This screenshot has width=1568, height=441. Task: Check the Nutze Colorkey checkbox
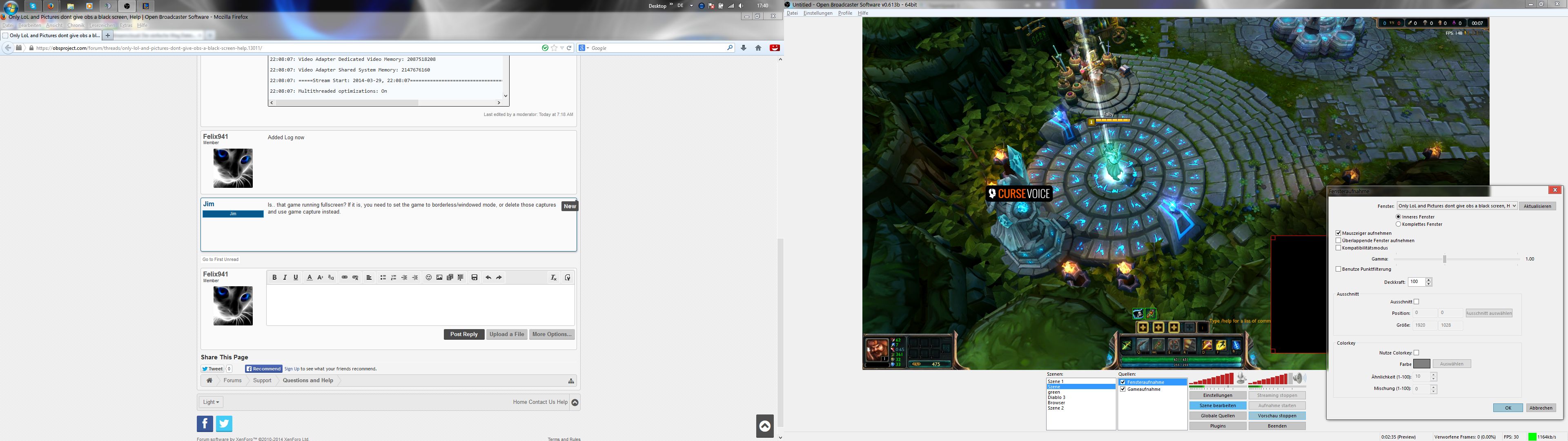coord(1417,353)
